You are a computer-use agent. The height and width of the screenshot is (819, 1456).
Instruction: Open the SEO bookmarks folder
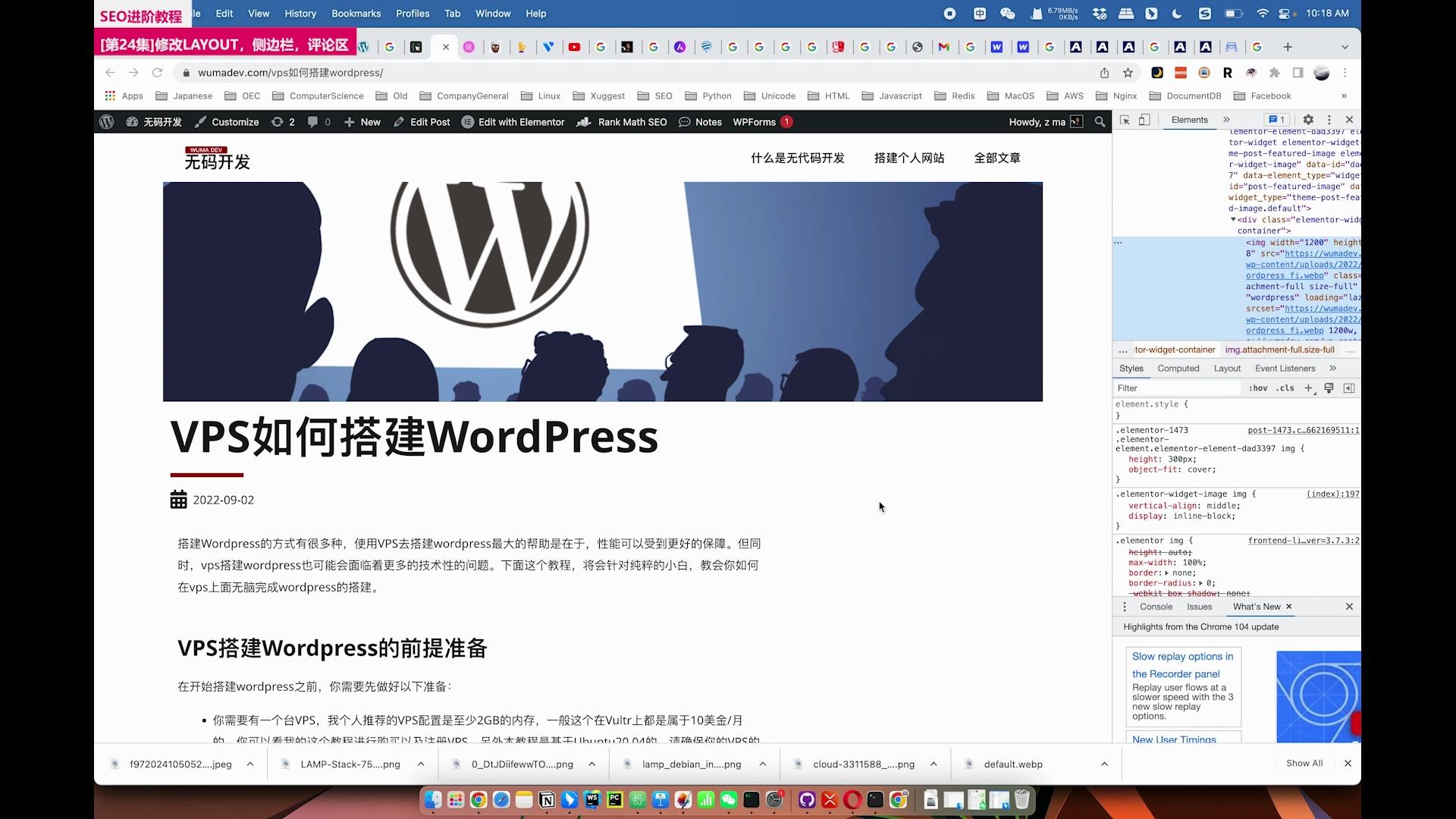[x=655, y=96]
